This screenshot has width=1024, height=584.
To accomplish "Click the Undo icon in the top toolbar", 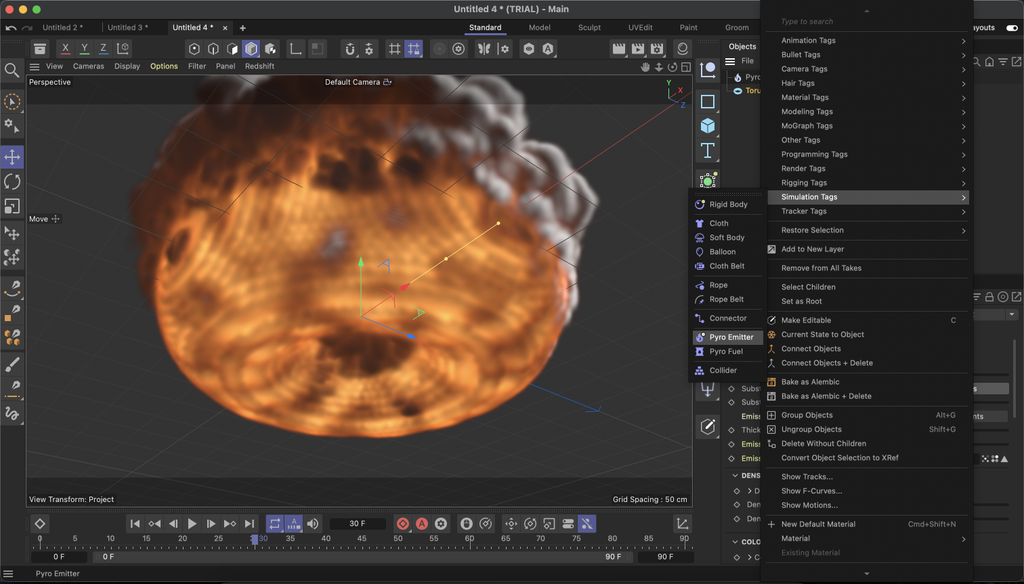I will (x=38, y=47).
